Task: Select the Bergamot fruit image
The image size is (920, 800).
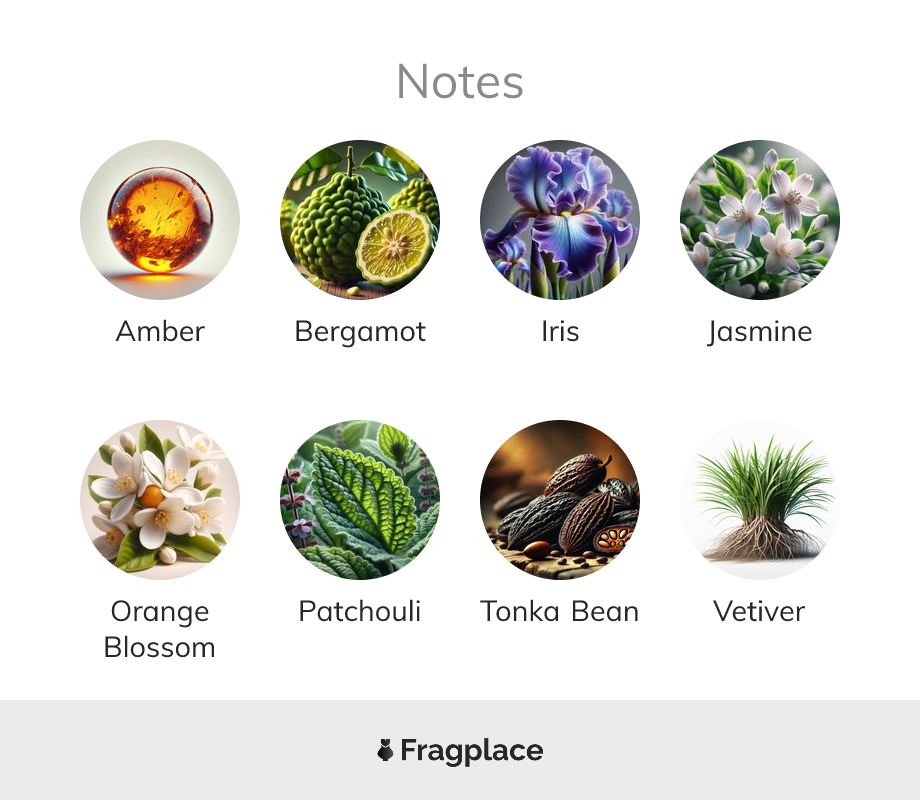Action: [360, 220]
